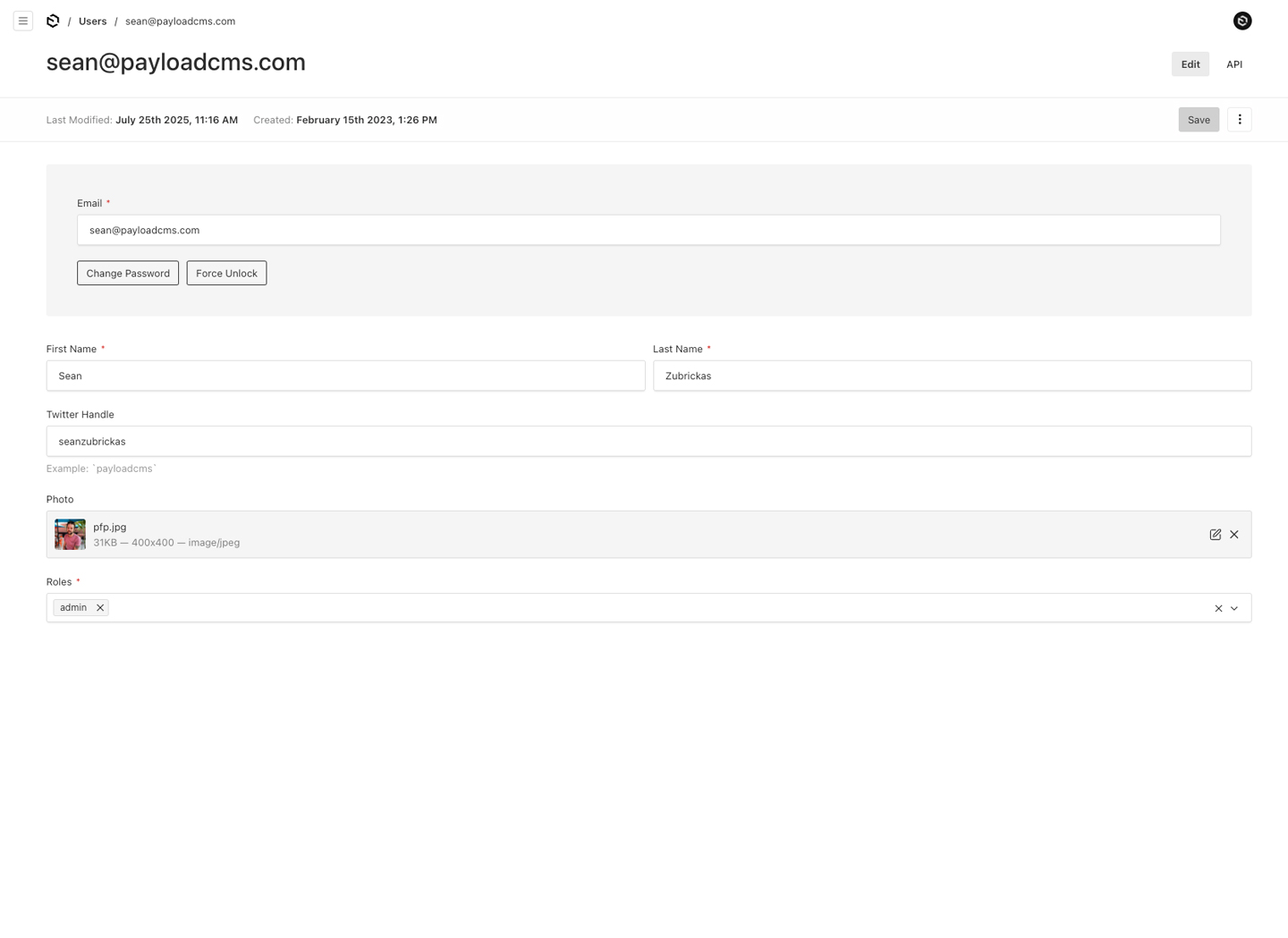Clear all selected roles
Image resolution: width=1288 pixels, height=938 pixels.
click(1218, 608)
